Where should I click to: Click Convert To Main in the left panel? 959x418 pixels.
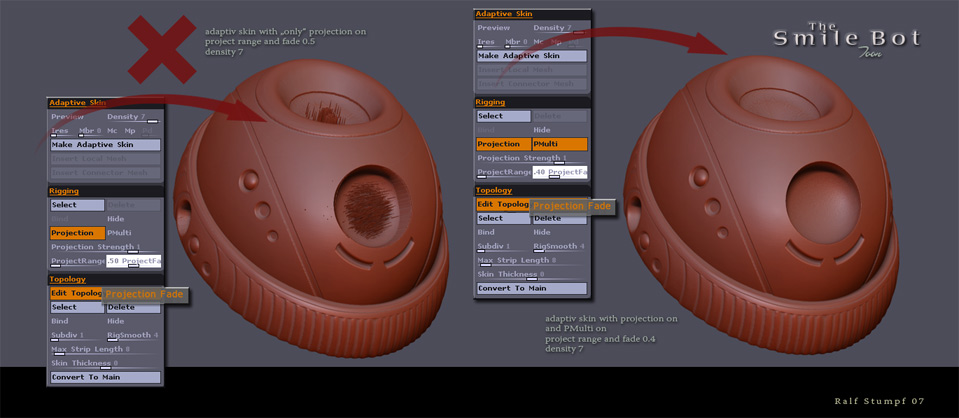coord(105,377)
